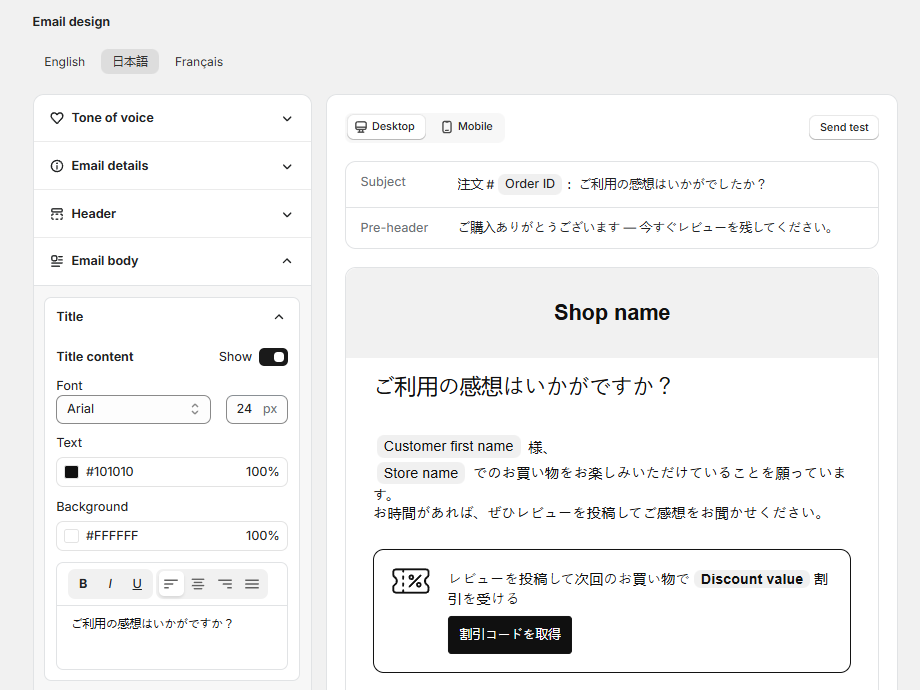Viewport: 920px width, 690px height.
Task: Click the discount coupon icon in preview
Action: [410, 581]
